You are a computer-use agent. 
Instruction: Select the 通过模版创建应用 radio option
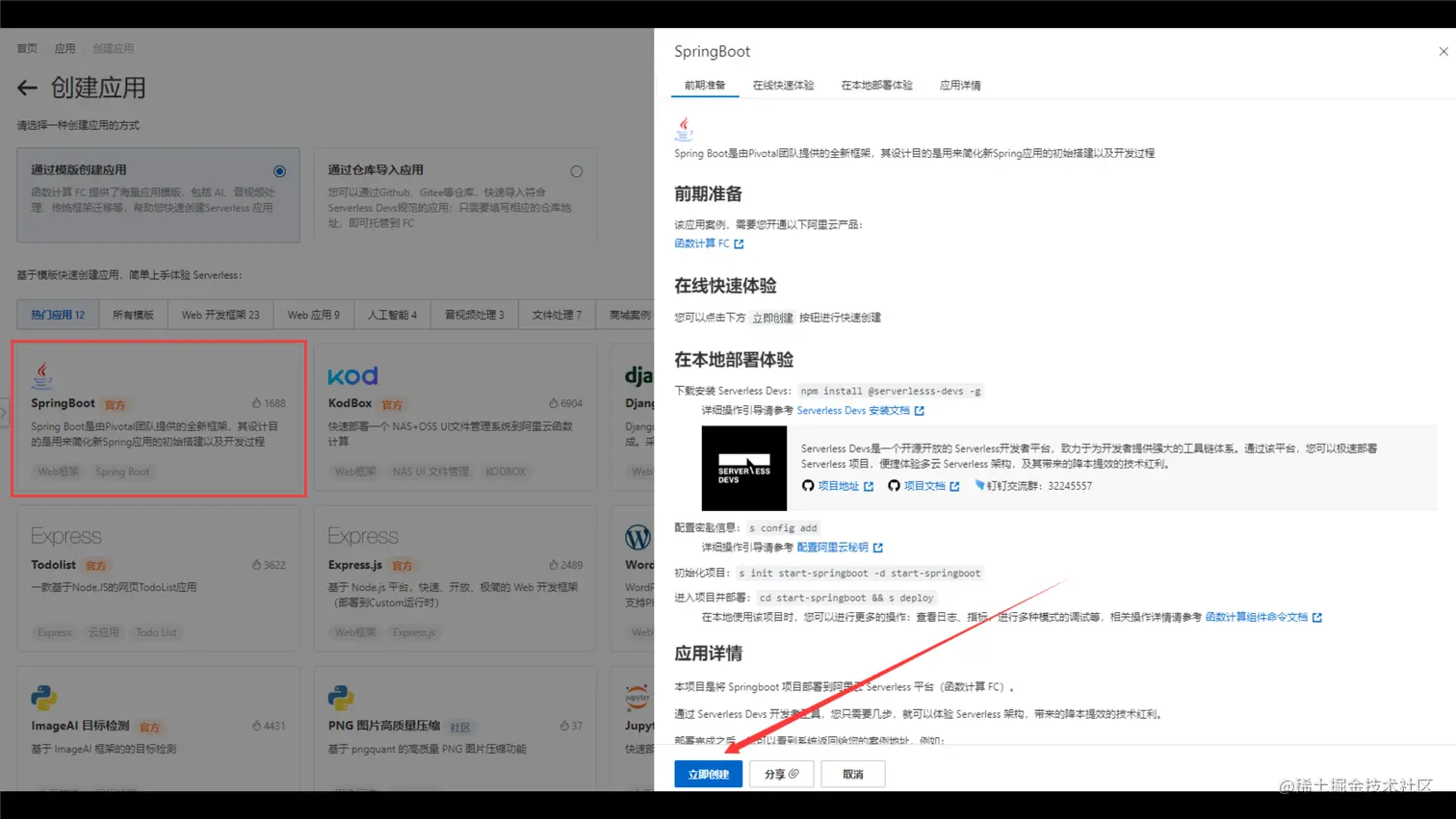(x=279, y=170)
